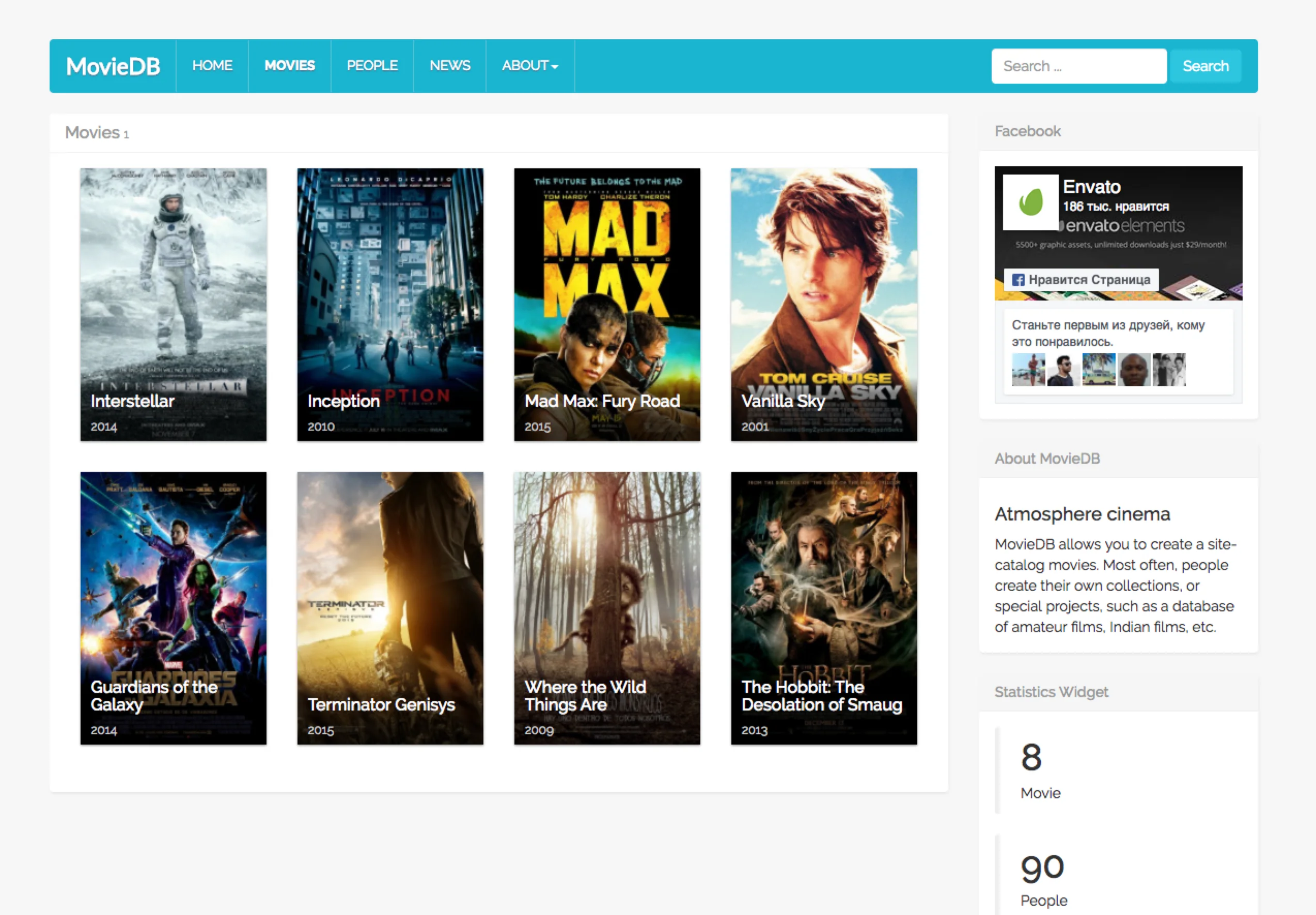Click the Envato green leaf logo icon
Image resolution: width=1316 pixels, height=915 pixels.
coord(1030,202)
